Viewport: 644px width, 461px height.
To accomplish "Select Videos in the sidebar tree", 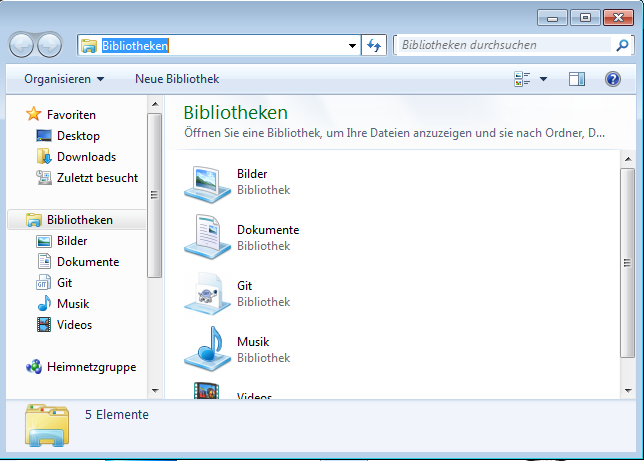I will pyautogui.click(x=74, y=325).
